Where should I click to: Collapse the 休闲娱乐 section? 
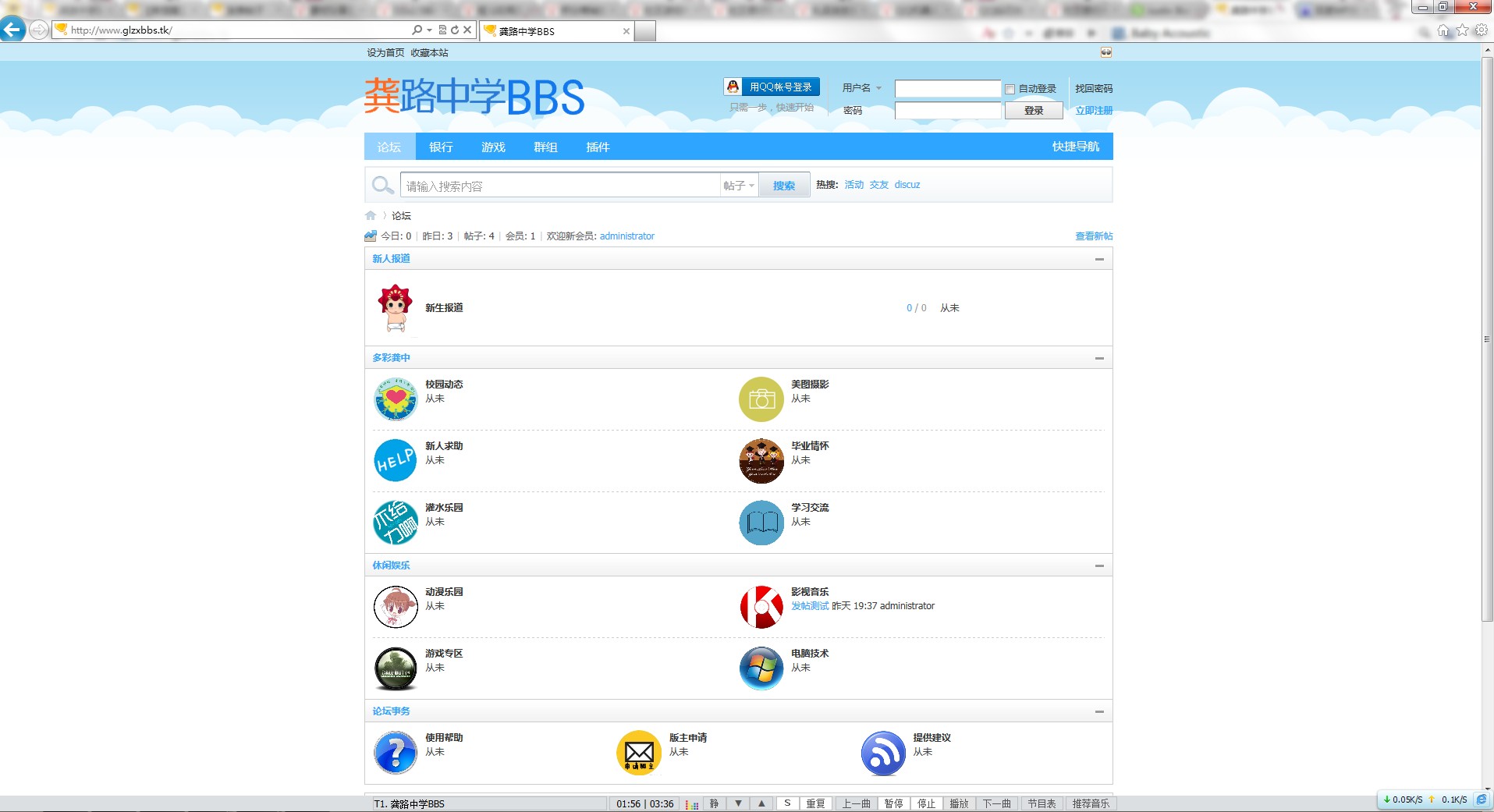(x=1099, y=566)
